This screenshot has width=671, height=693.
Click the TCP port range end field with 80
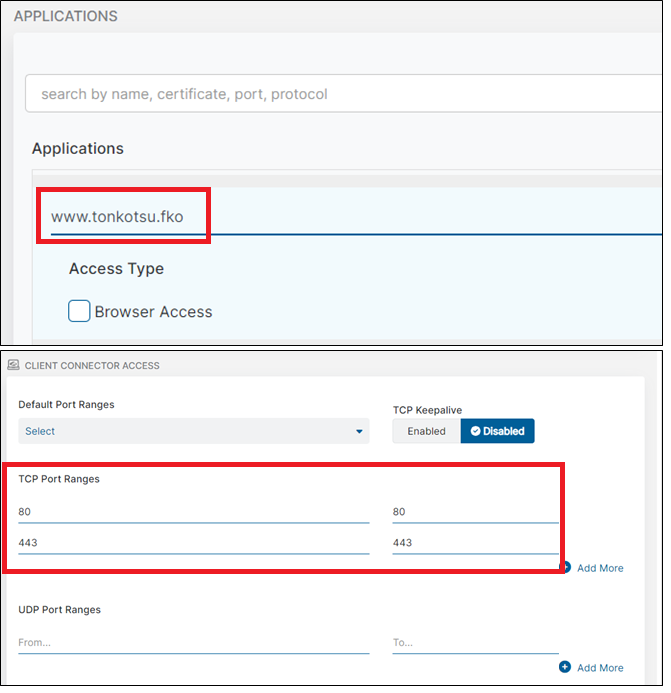[475, 512]
